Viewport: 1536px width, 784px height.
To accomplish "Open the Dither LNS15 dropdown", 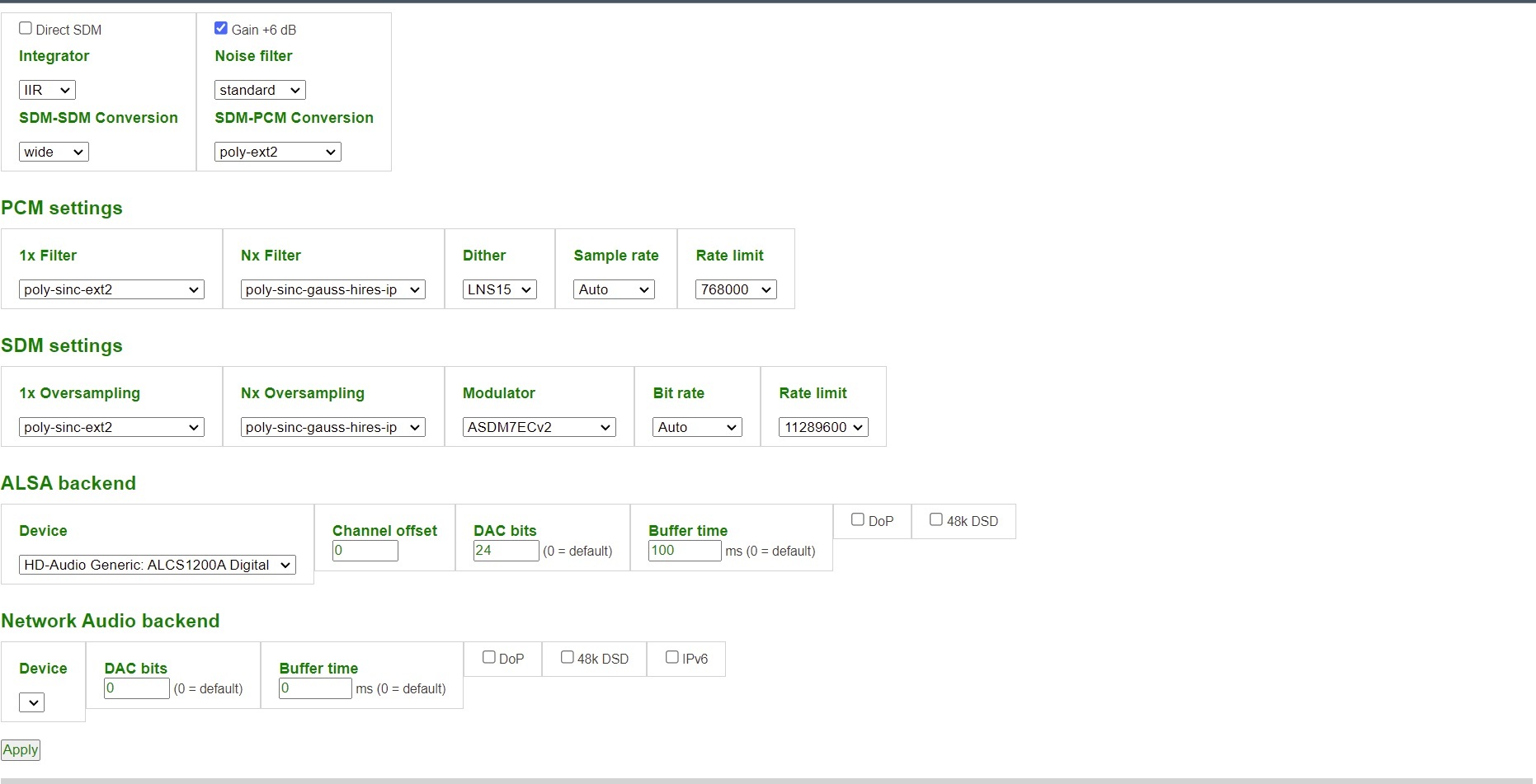I will (x=499, y=289).
